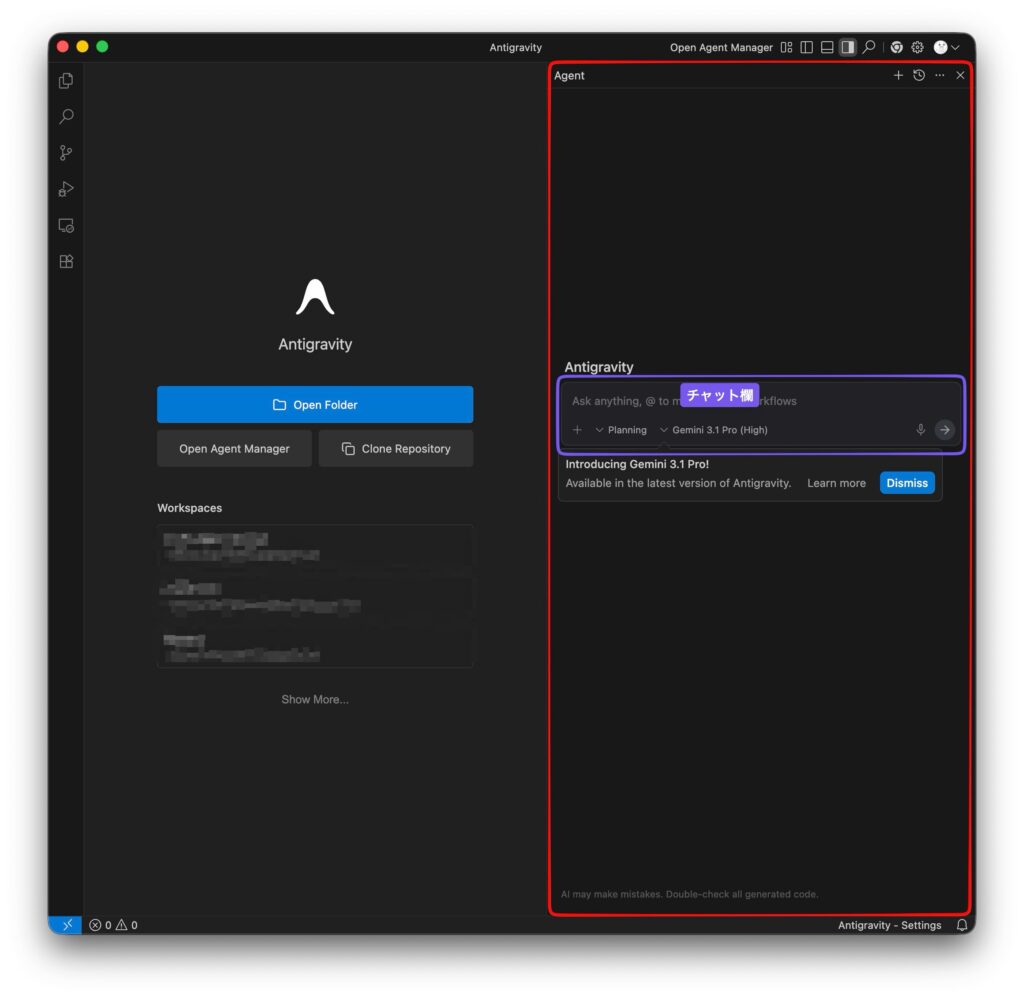Open the account avatar dropdown in title bar
This screenshot has height=998, width=1024.
[946, 48]
